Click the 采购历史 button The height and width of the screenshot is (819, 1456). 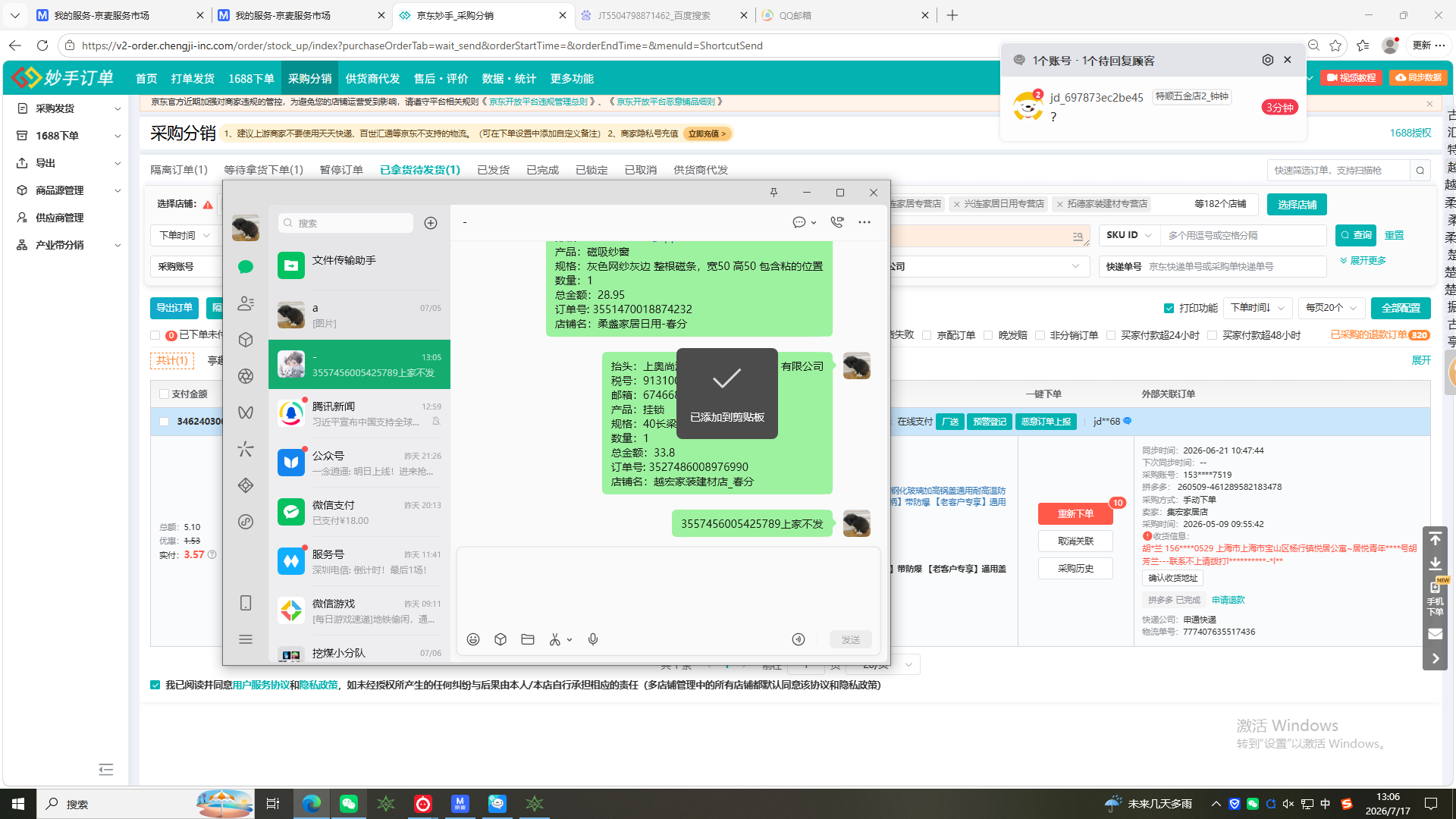click(1075, 568)
